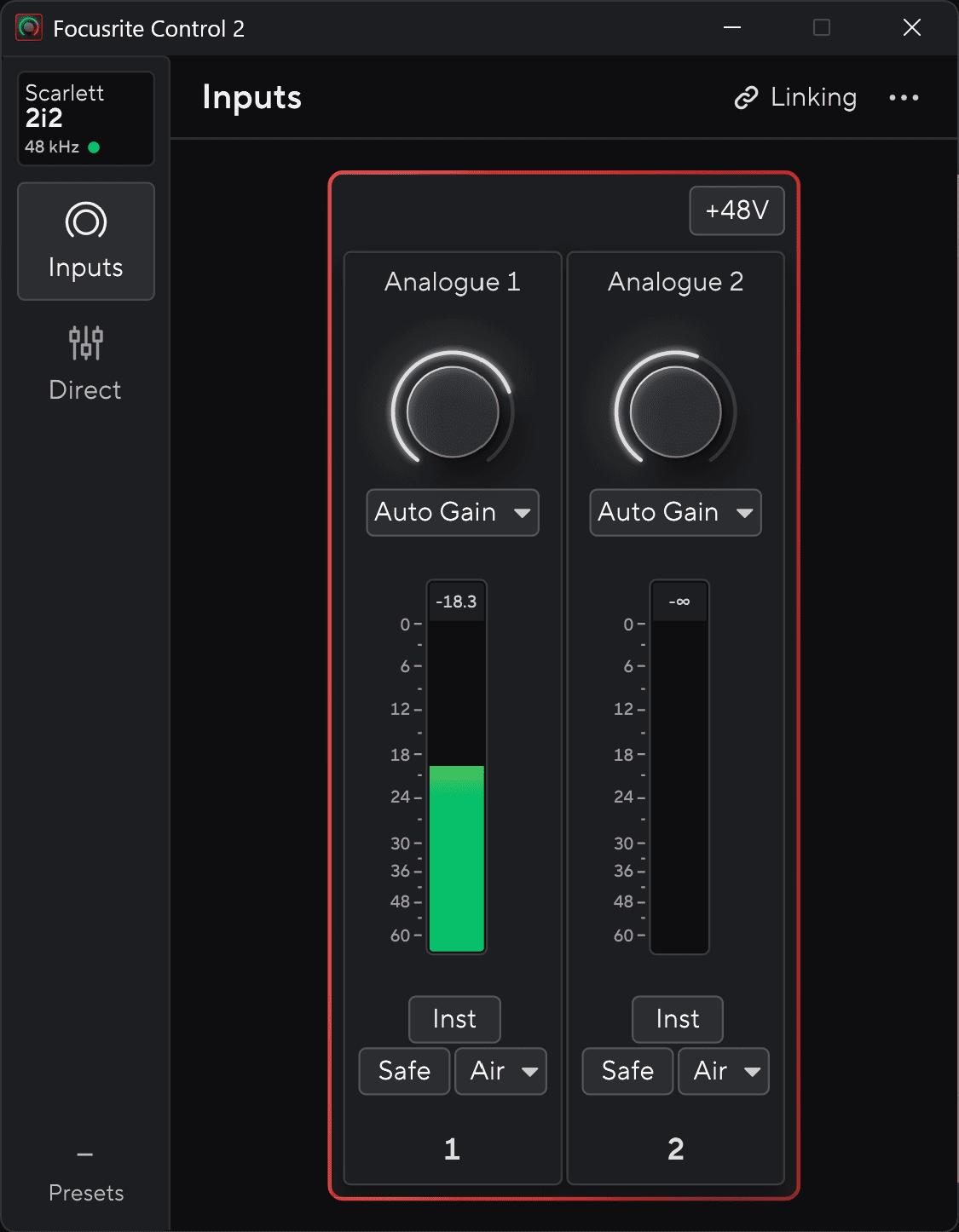Open the Air dropdown on Analogue 2
Screen dimensions: 959x1232
[x=723, y=1071]
